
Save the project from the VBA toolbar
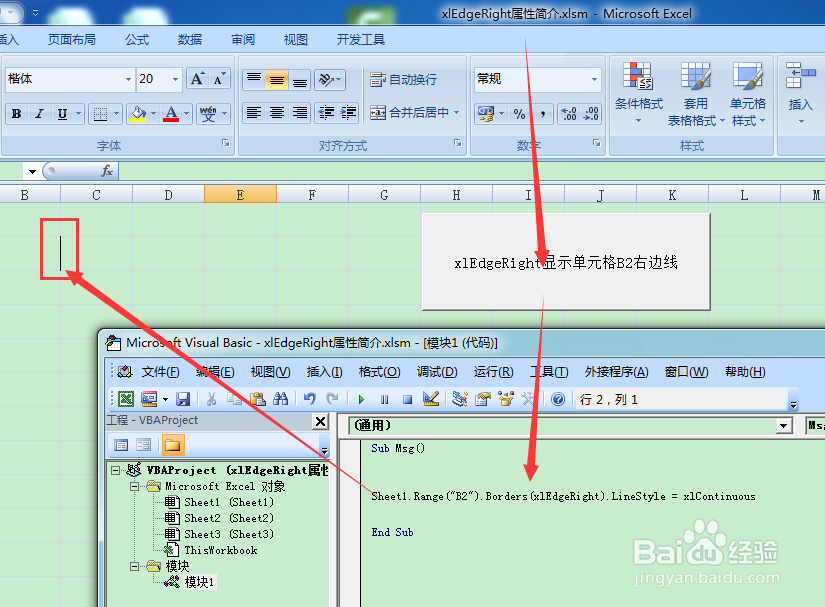[x=184, y=398]
